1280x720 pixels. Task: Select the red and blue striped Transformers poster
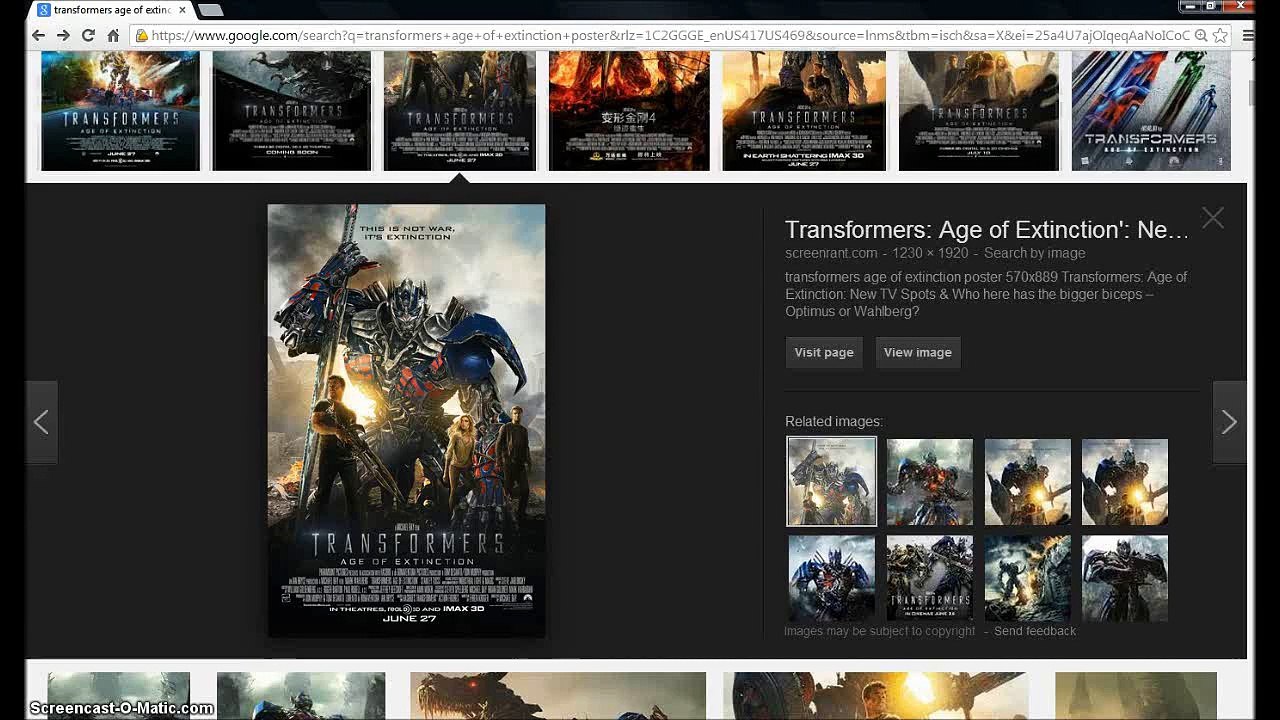point(1151,111)
